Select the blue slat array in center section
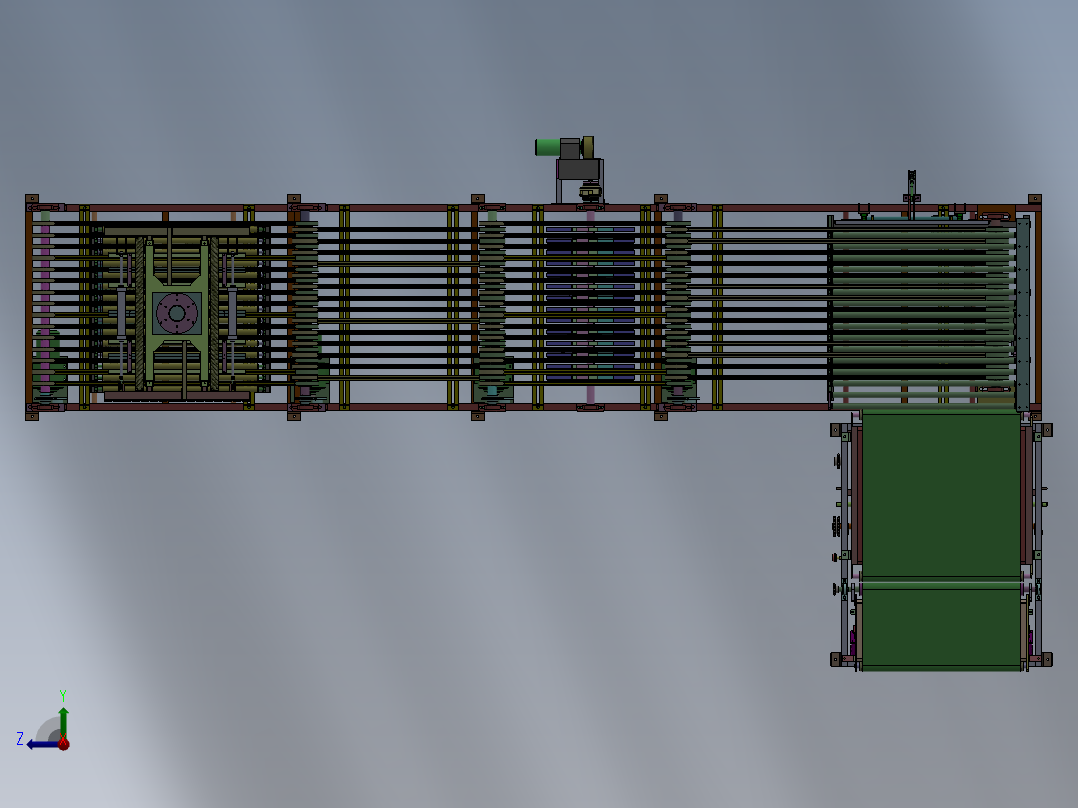 pyautogui.click(x=590, y=303)
